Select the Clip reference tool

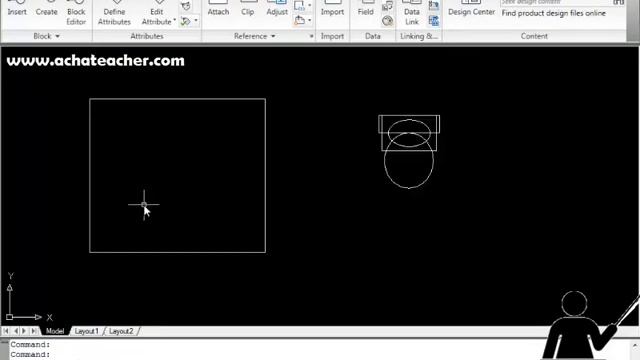(x=247, y=9)
